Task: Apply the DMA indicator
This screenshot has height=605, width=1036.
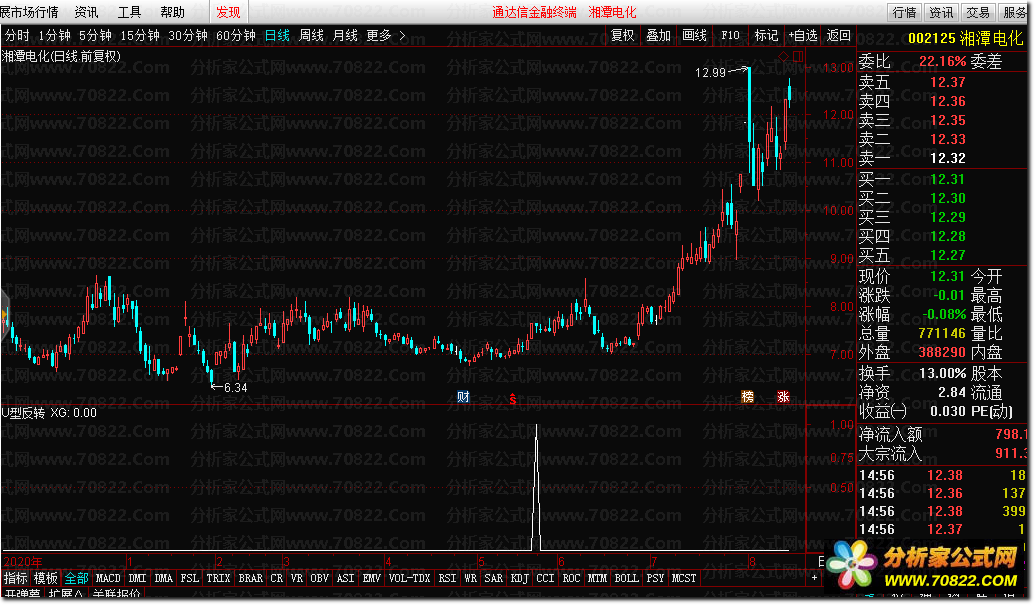Action: click(x=163, y=579)
